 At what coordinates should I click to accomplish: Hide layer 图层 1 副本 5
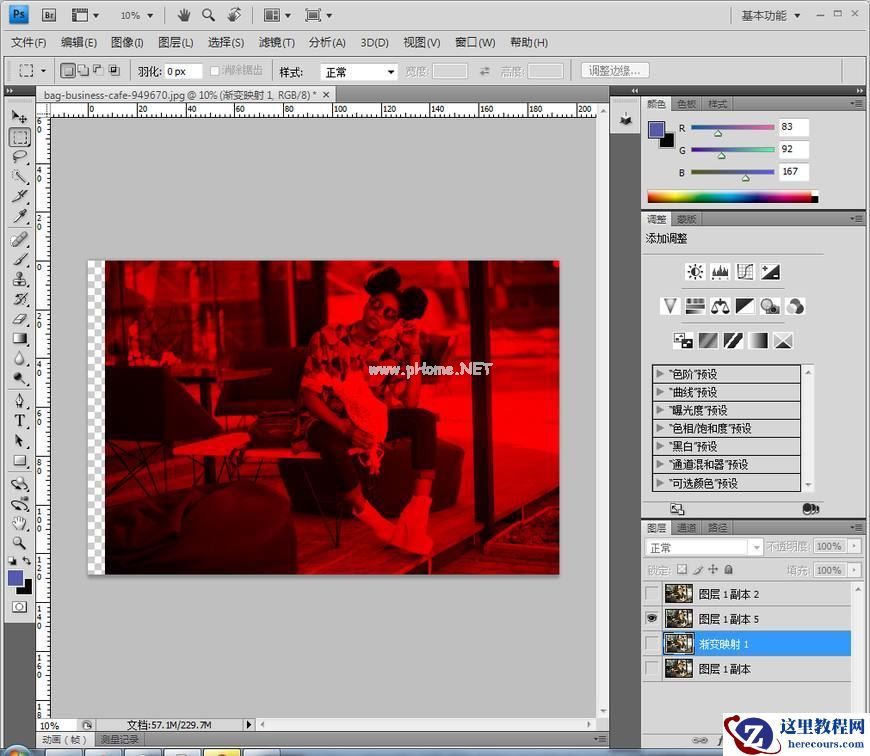pos(653,619)
